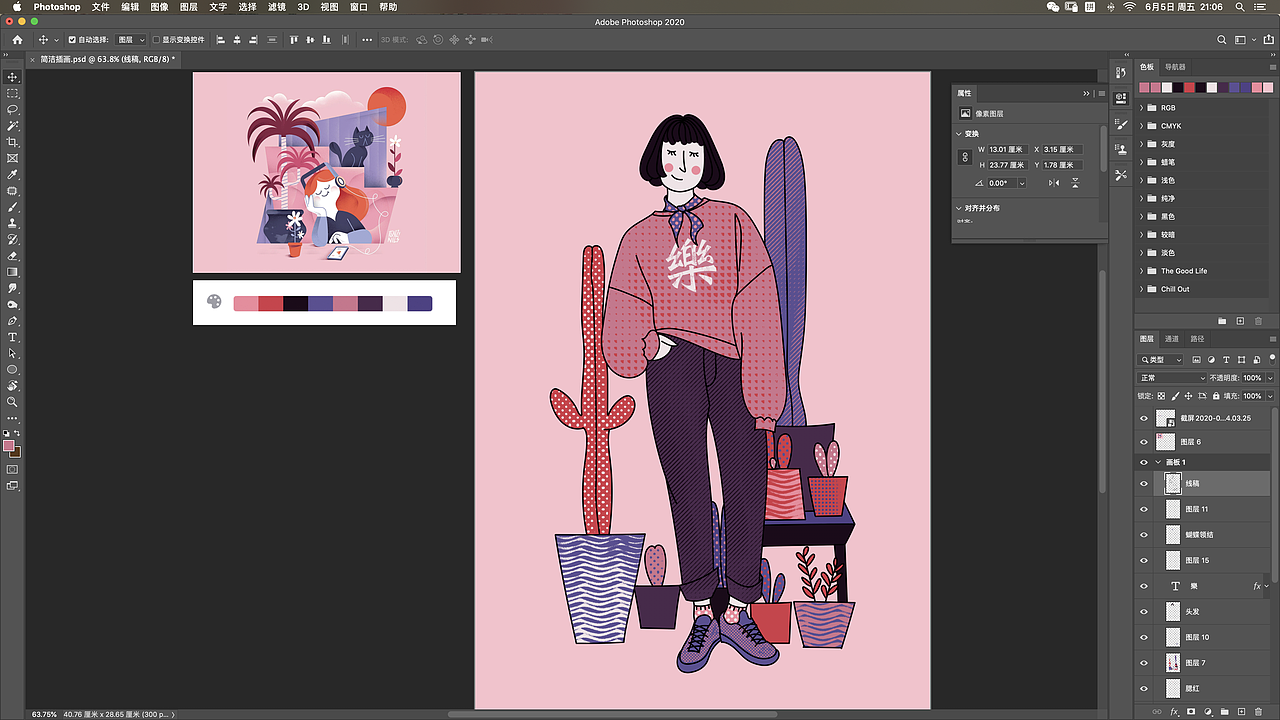1280x720 pixels.
Task: Flip horizontally in the Properties panel
Action: tap(1054, 183)
